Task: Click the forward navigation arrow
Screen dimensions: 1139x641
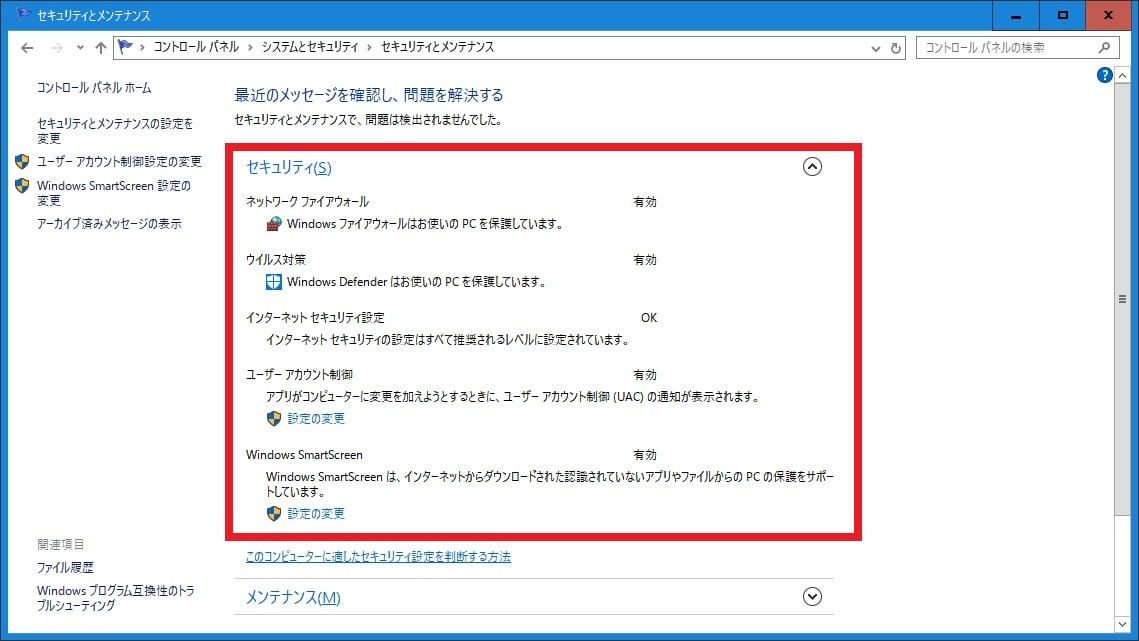Action: coord(56,48)
